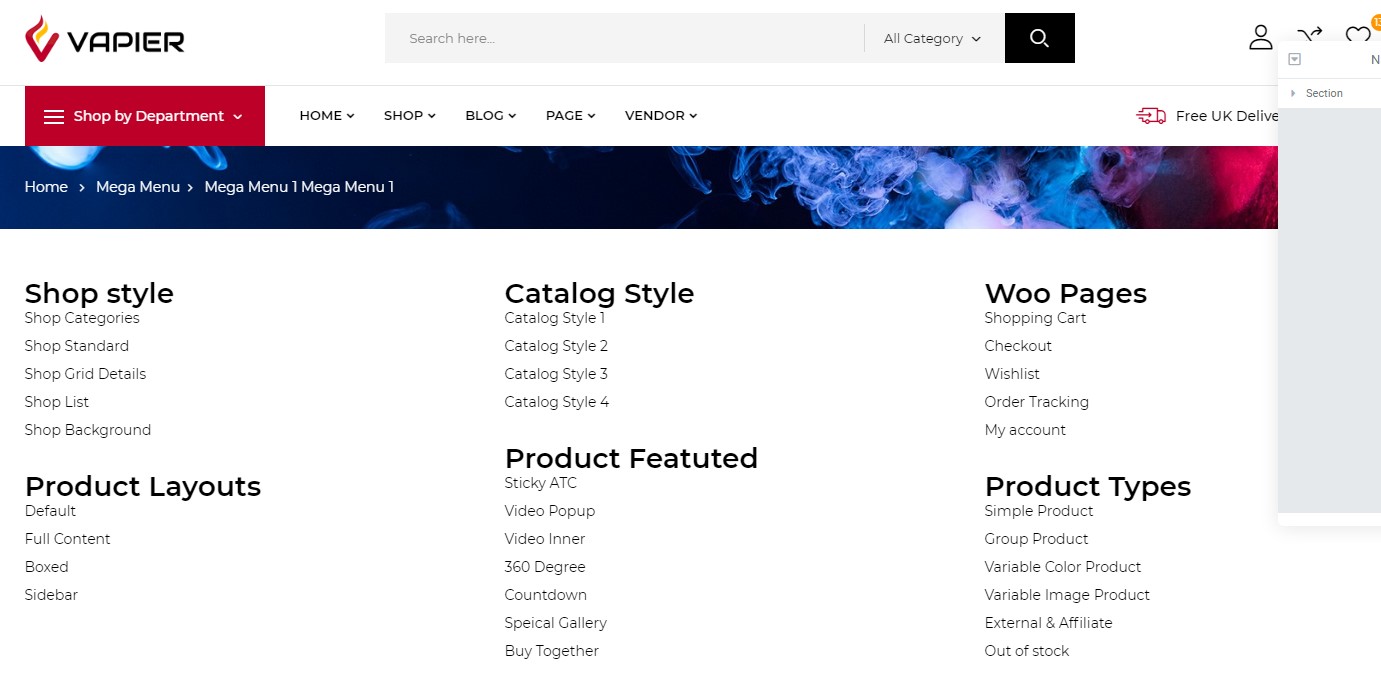Viewport: 1381px width, 676px height.
Task: Click the Product Layouts heading
Action: click(143, 486)
